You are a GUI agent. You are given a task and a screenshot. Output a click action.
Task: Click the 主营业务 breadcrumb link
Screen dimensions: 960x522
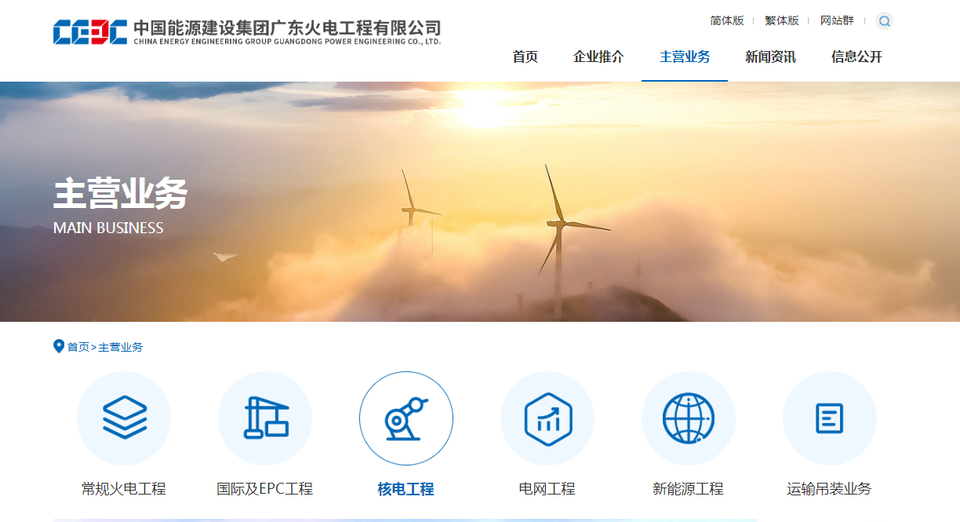point(121,347)
